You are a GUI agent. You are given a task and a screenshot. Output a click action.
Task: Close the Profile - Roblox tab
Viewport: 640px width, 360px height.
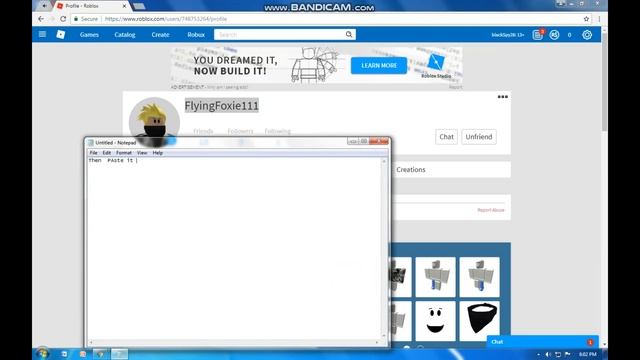(x=124, y=6)
